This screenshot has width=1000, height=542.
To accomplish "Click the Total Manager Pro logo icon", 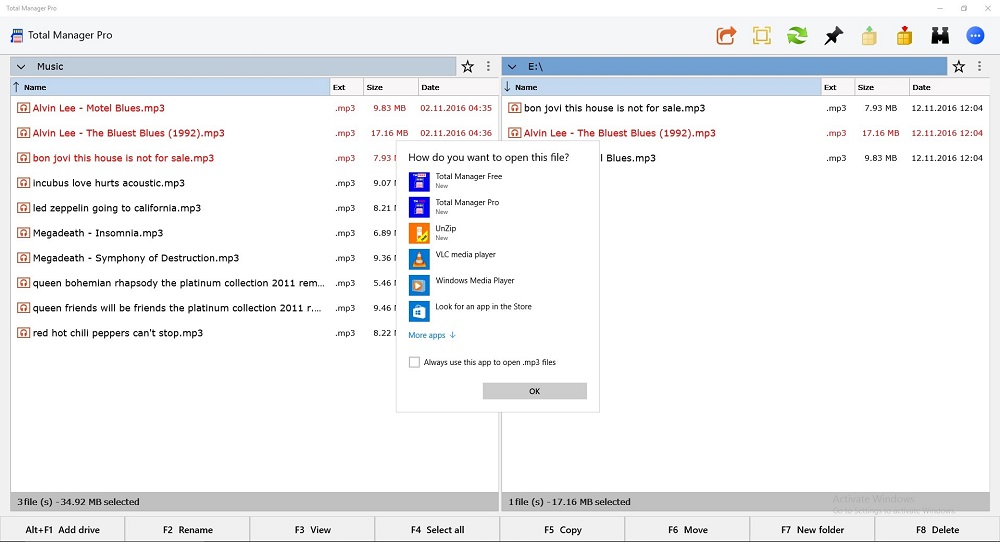I will (17, 36).
